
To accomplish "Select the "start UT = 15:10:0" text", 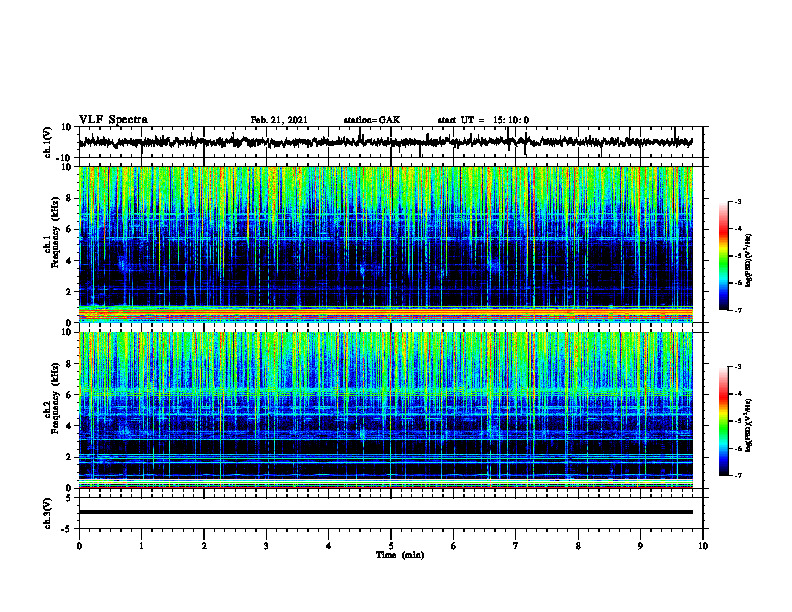I will point(483,120).
